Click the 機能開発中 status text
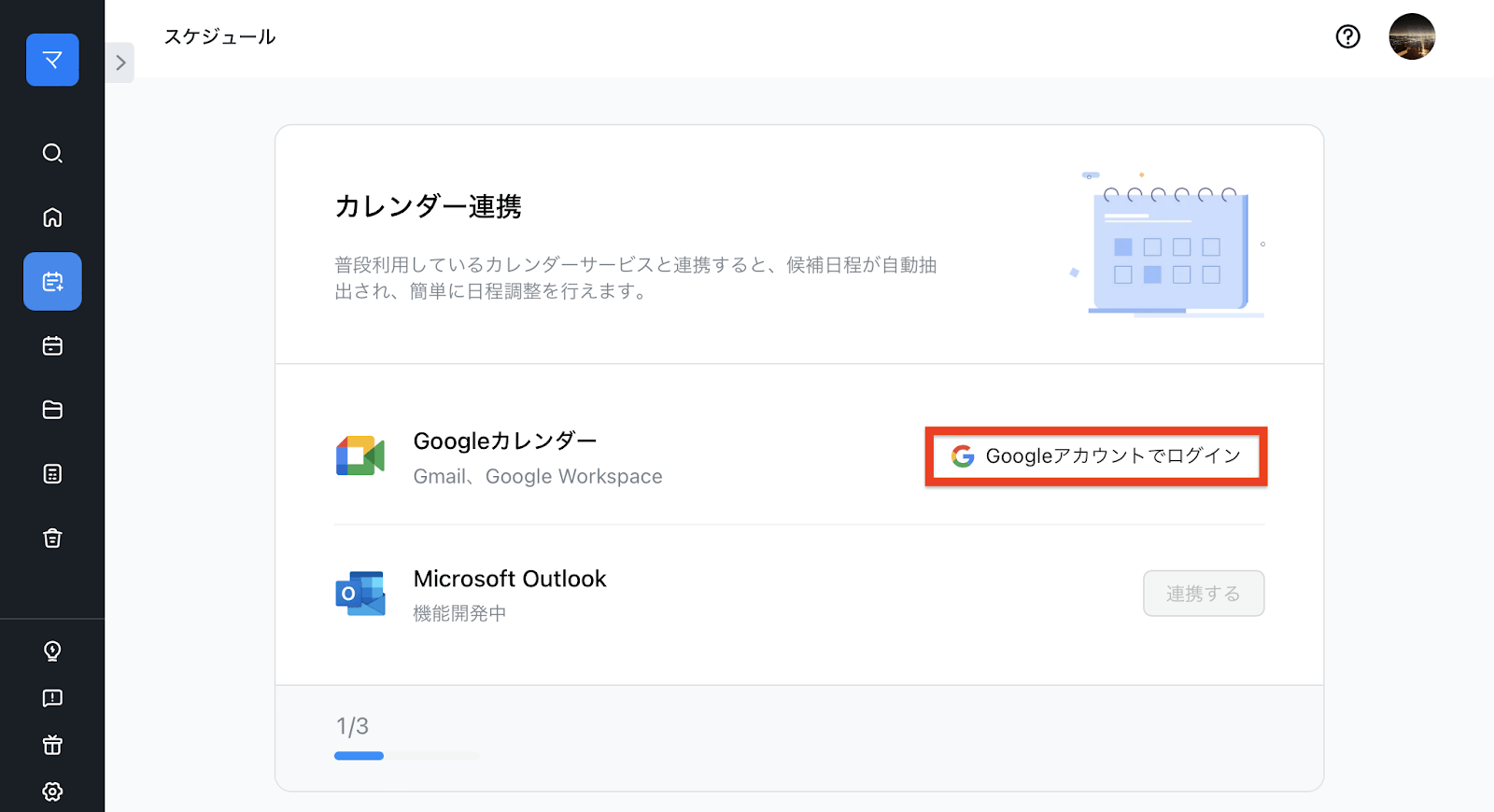Screen dimensions: 1494x812 coord(459,613)
